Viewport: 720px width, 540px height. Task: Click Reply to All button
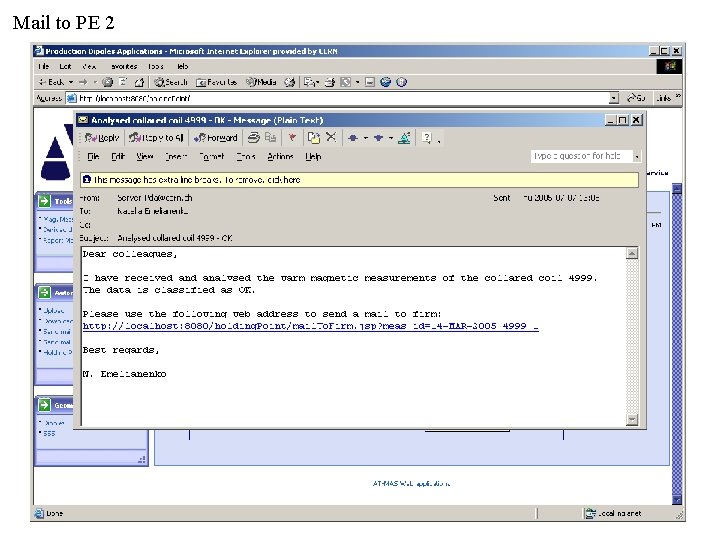156,138
